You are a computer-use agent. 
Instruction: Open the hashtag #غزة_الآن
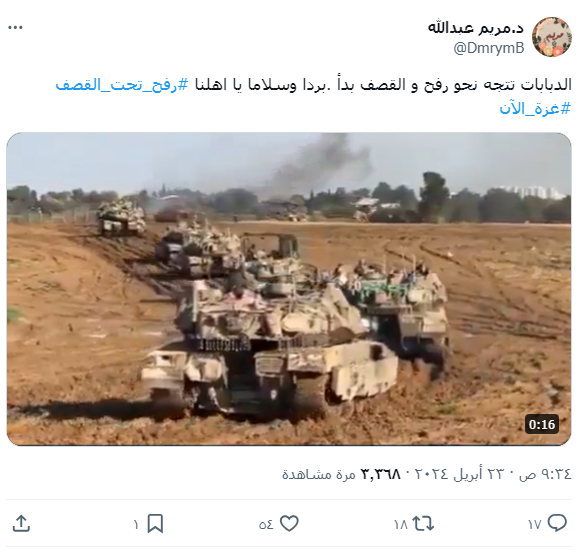(x=535, y=108)
